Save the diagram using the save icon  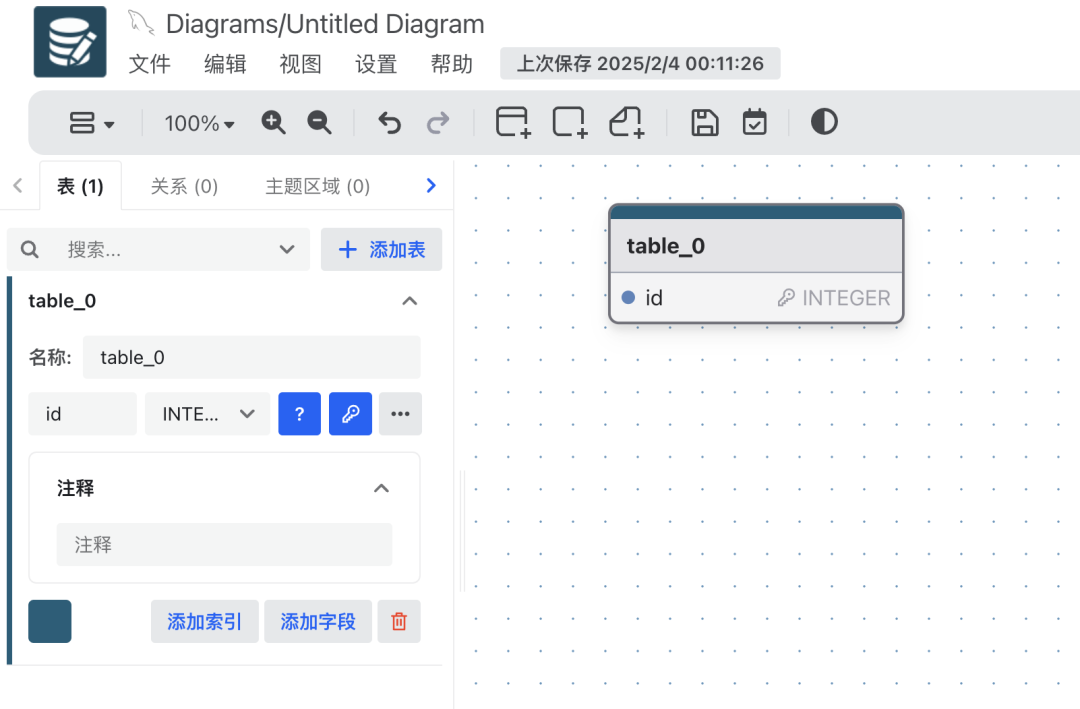[704, 122]
